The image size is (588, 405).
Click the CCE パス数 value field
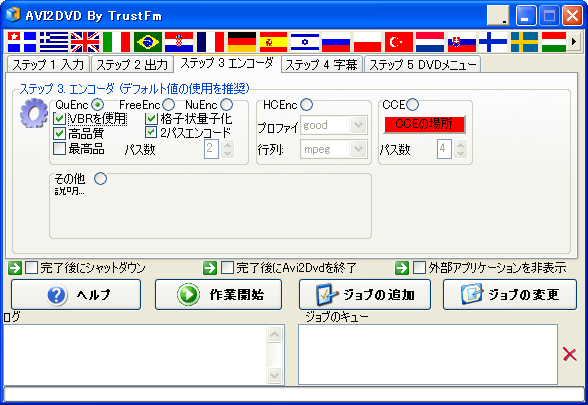tap(444, 149)
